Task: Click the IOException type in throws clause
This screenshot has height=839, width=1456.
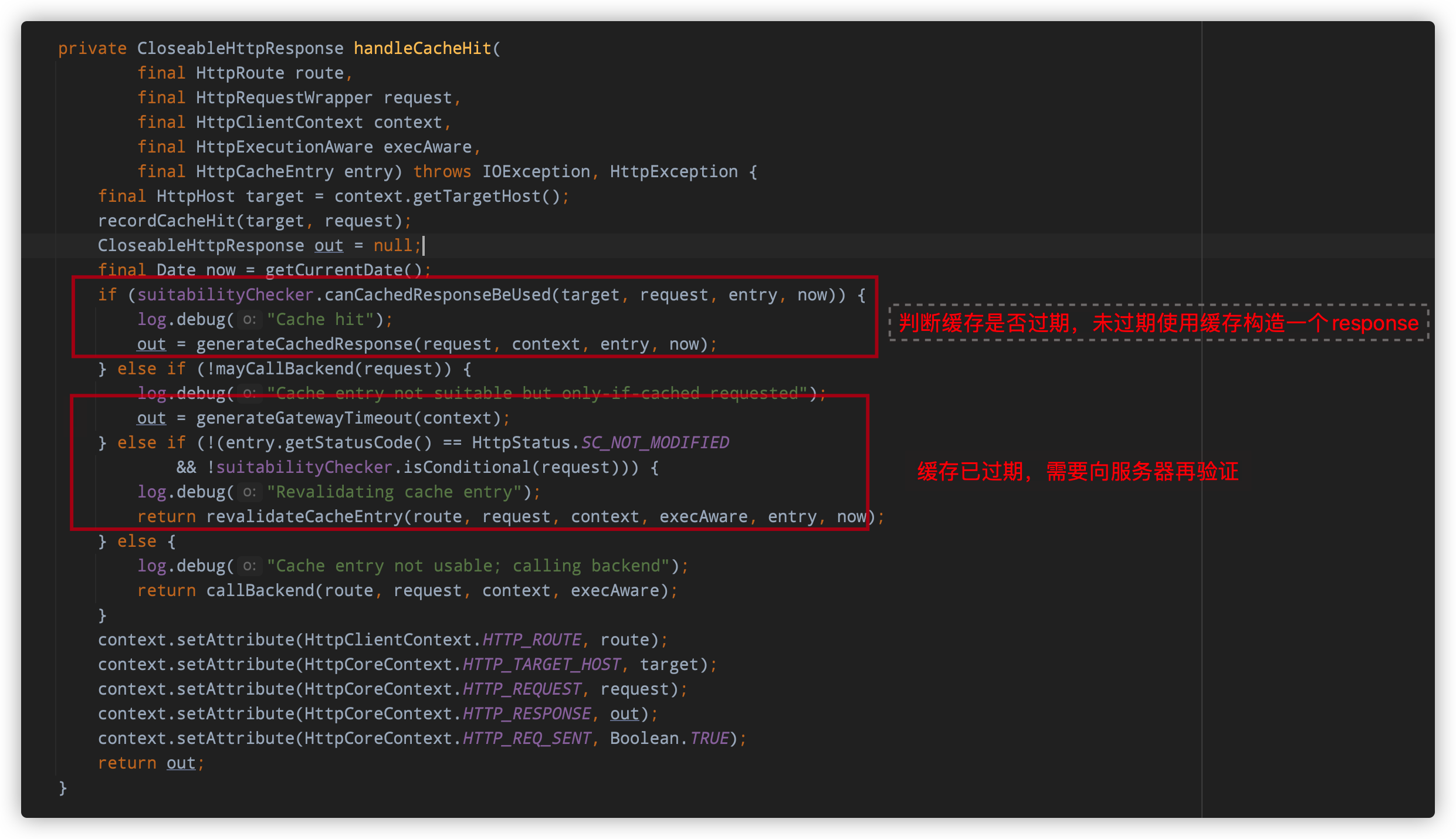Action: (536, 172)
